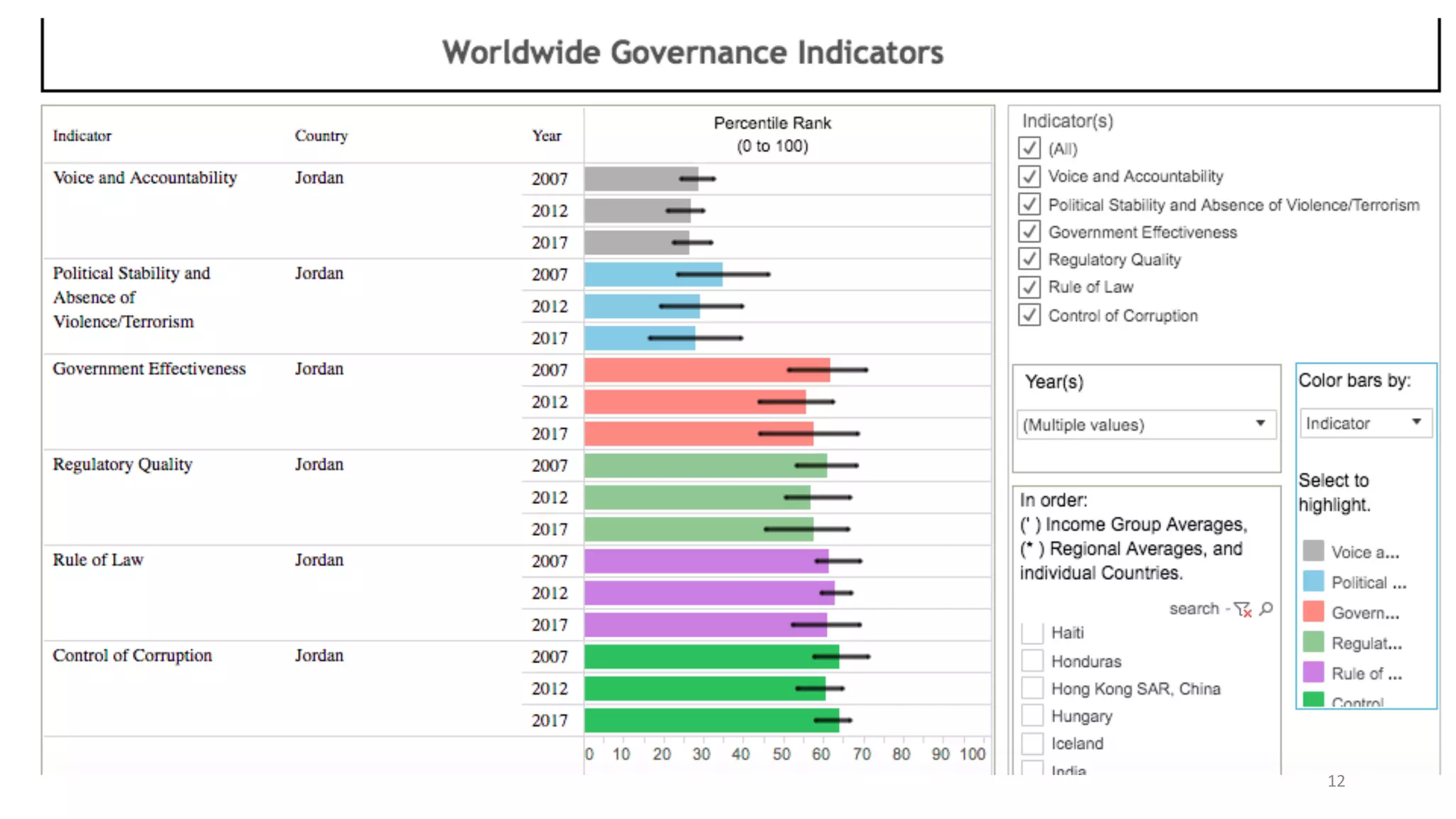Uncheck the (All) indicators checkbox
The height and width of the screenshot is (819, 1456).
click(1029, 149)
